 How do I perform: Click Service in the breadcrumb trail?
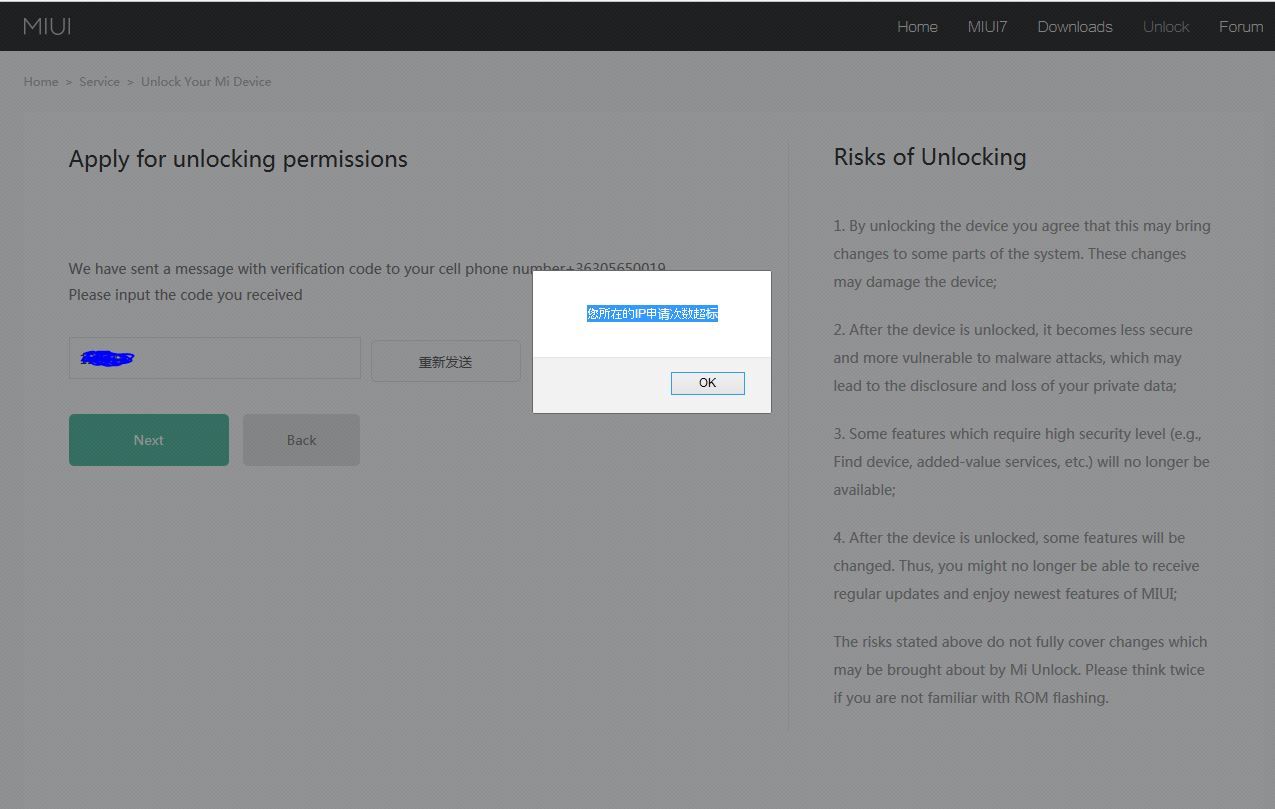[99, 82]
